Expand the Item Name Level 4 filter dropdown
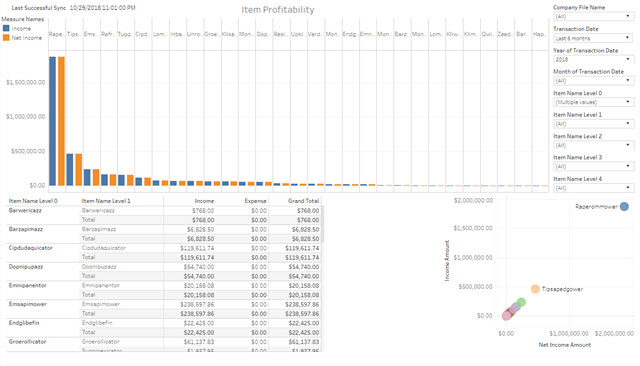 (x=593, y=188)
